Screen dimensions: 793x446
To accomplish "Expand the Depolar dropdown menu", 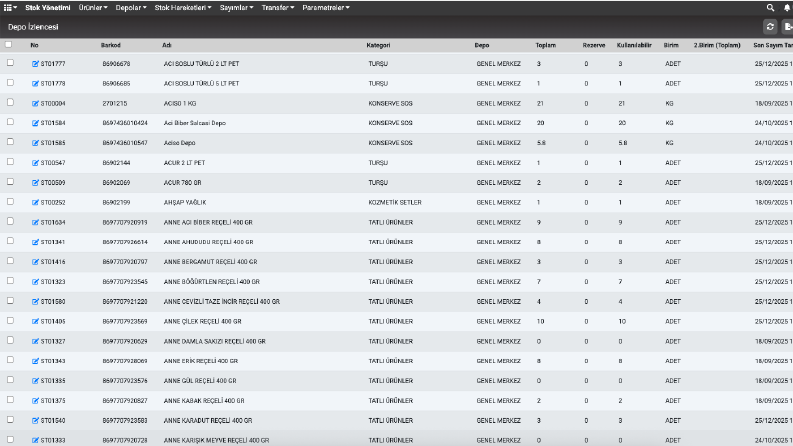I will [x=131, y=8].
